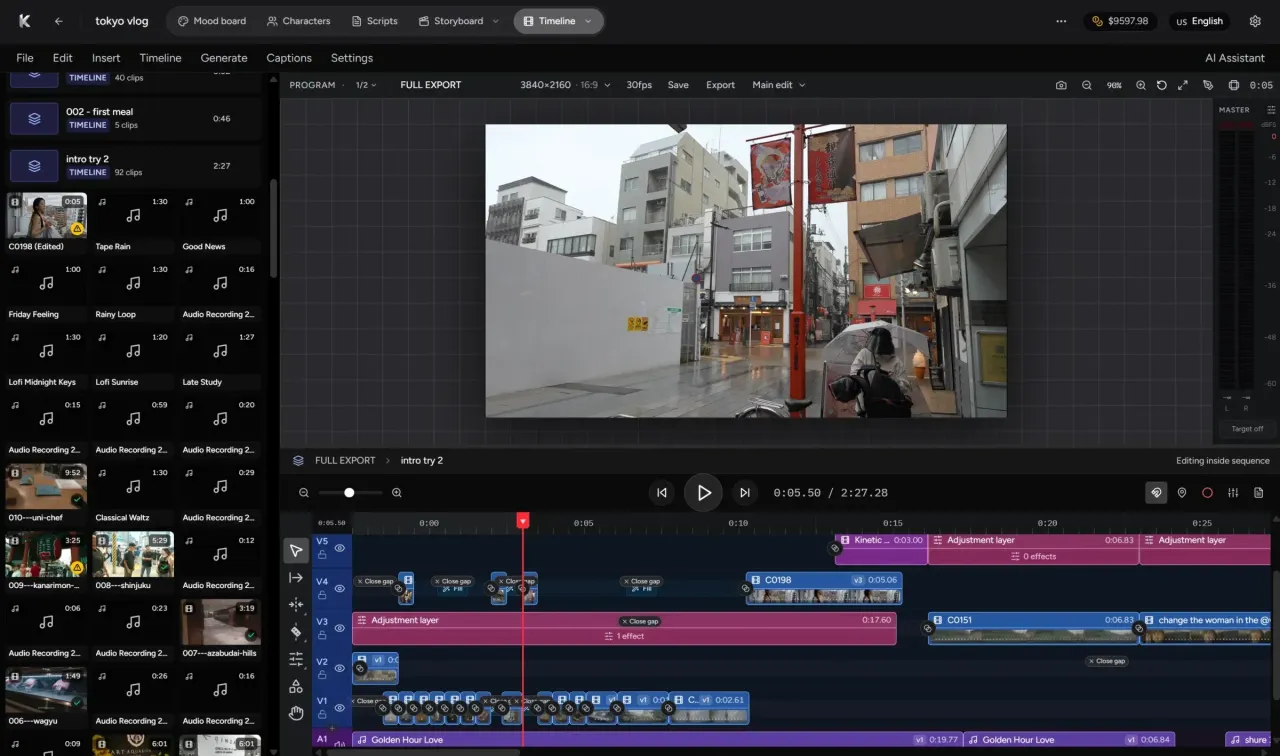The image size is (1280, 756).
Task: Click the red record circle button
Action: (x=1207, y=493)
